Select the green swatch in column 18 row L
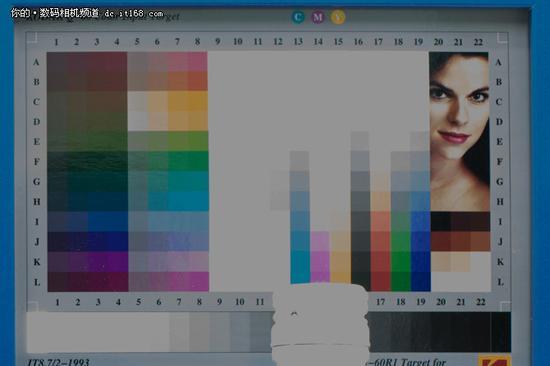The image size is (550, 366). [x=401, y=281]
